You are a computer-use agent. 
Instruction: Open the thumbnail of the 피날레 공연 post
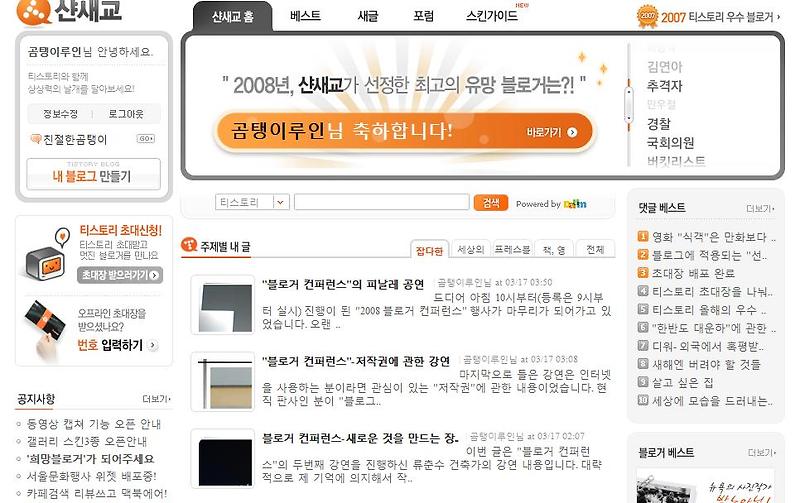223,305
